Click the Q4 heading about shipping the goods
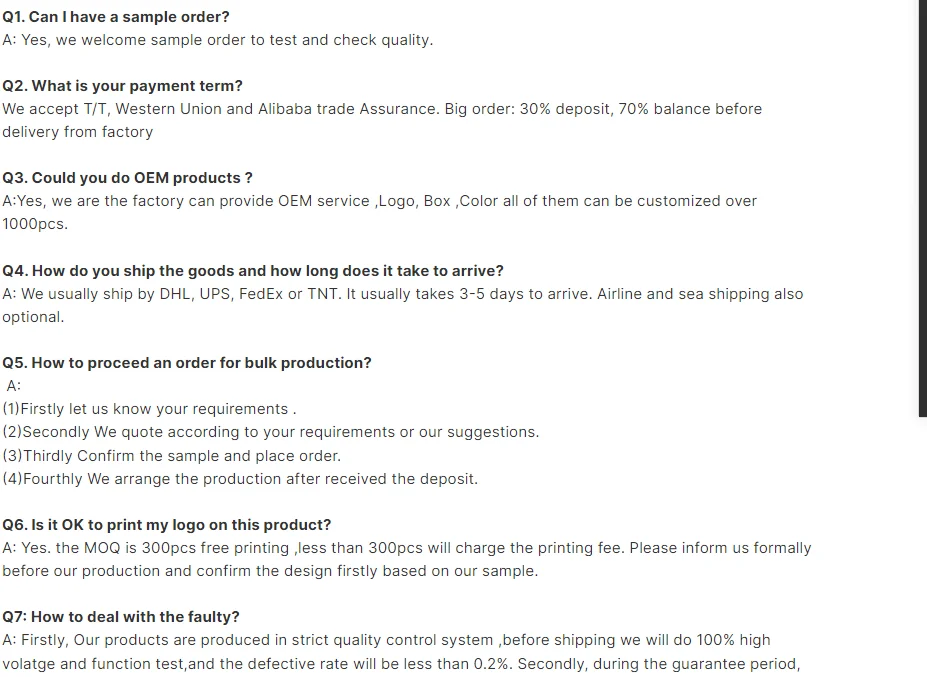 [x=253, y=271]
